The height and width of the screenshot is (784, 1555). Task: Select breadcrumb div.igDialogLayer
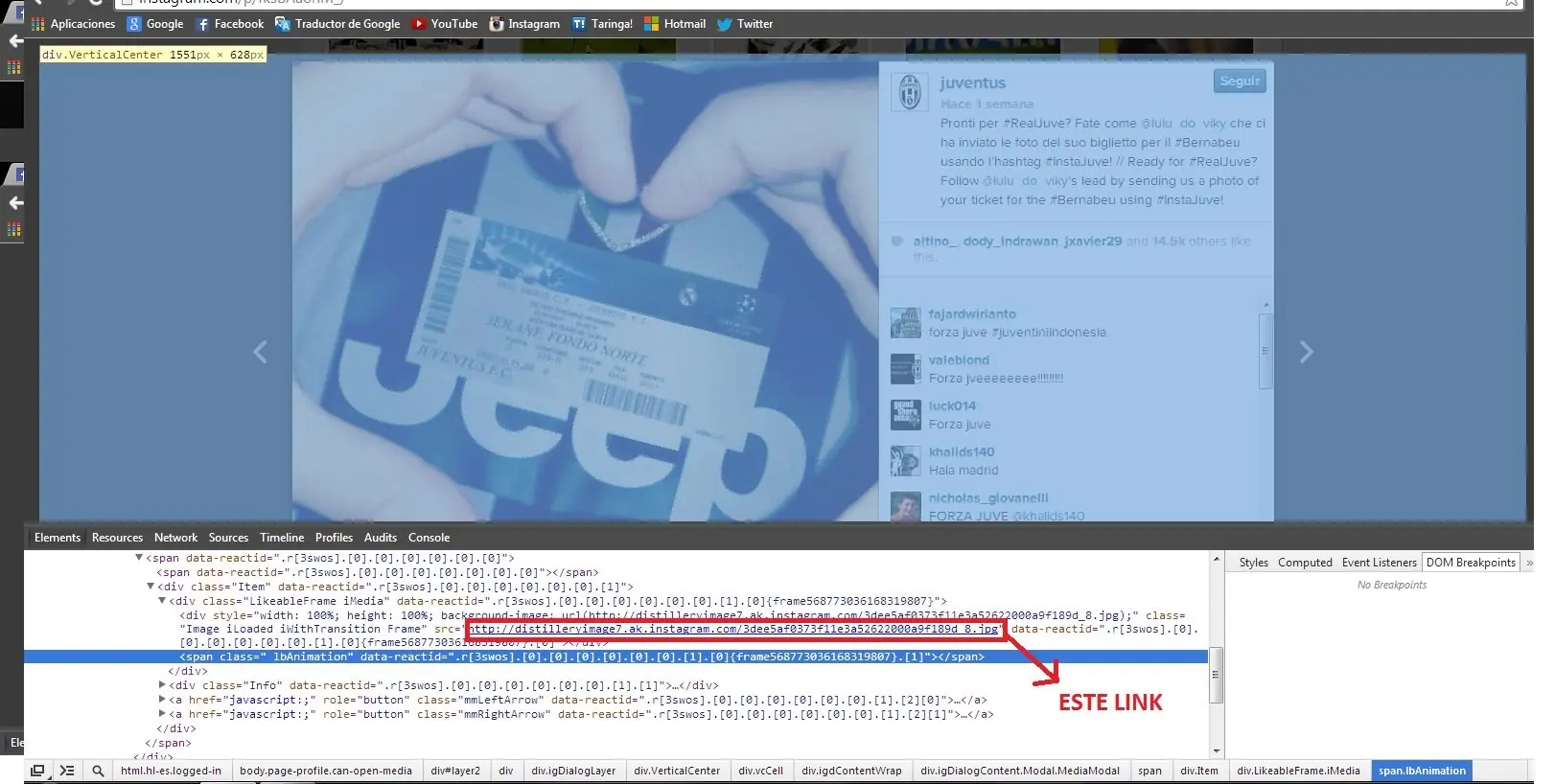click(573, 771)
